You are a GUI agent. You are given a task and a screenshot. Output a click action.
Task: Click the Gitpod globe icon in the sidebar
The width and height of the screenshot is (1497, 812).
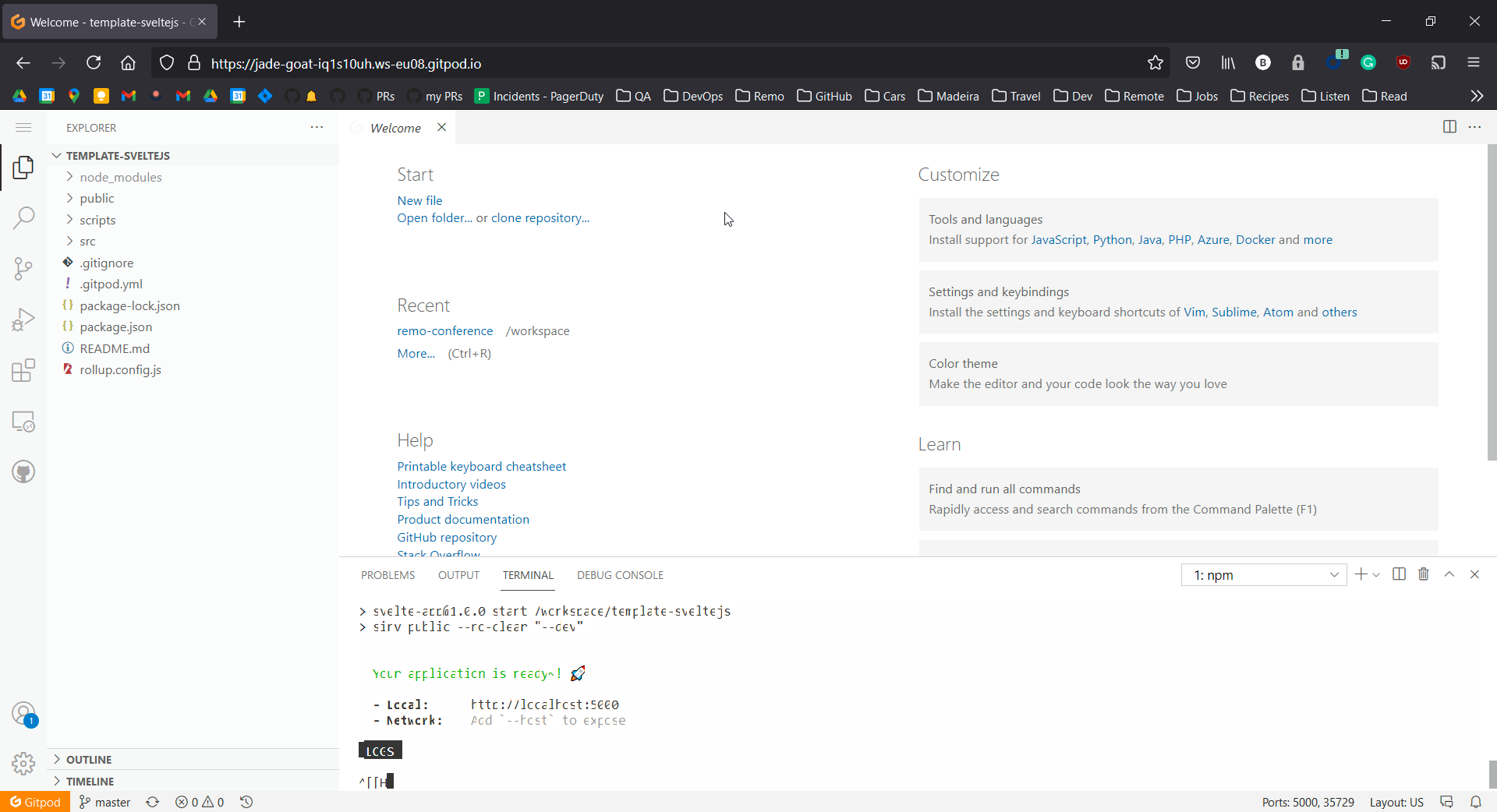coord(23,471)
